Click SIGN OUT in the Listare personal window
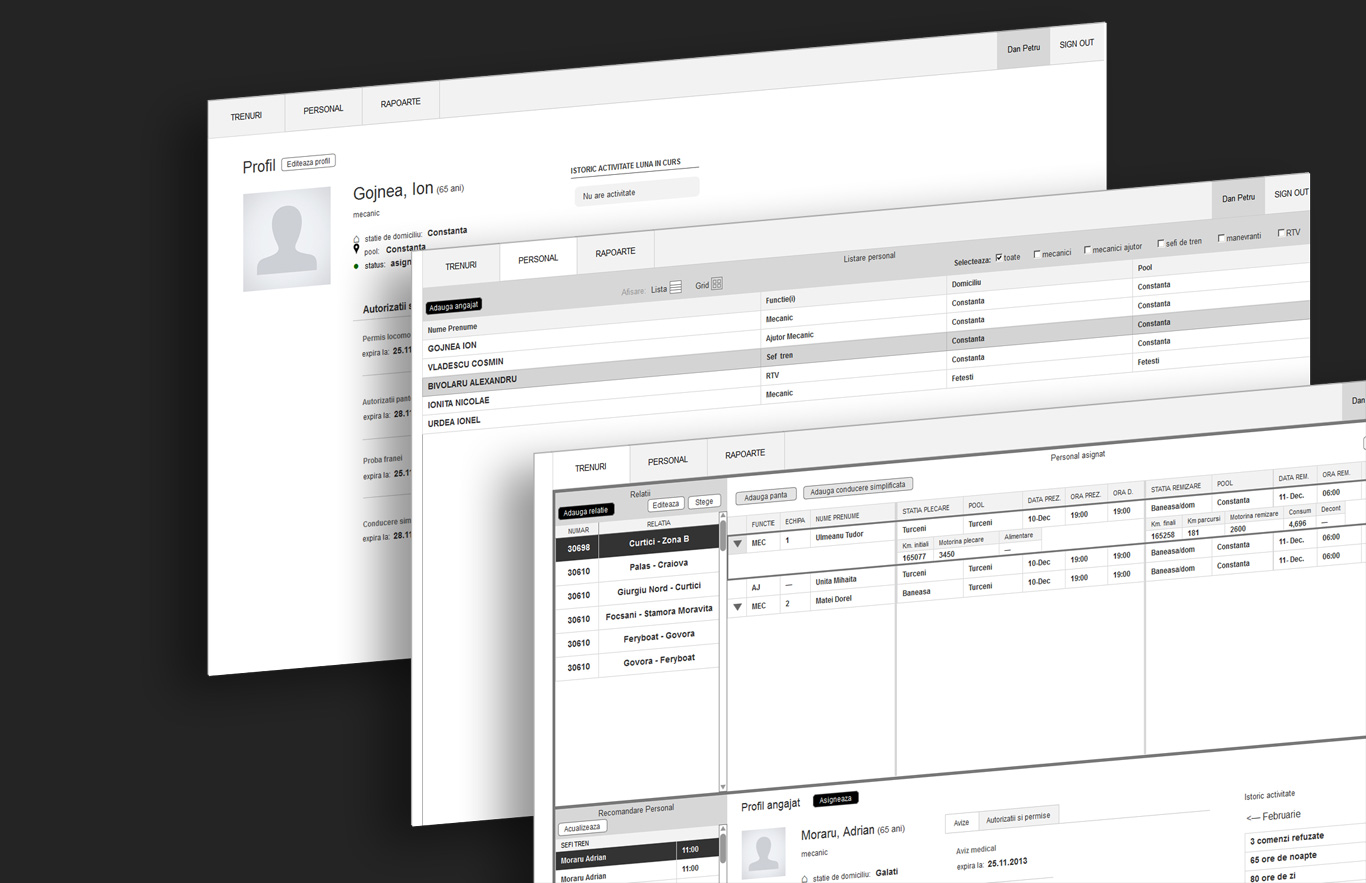The width and height of the screenshot is (1366, 883). click(x=1291, y=193)
